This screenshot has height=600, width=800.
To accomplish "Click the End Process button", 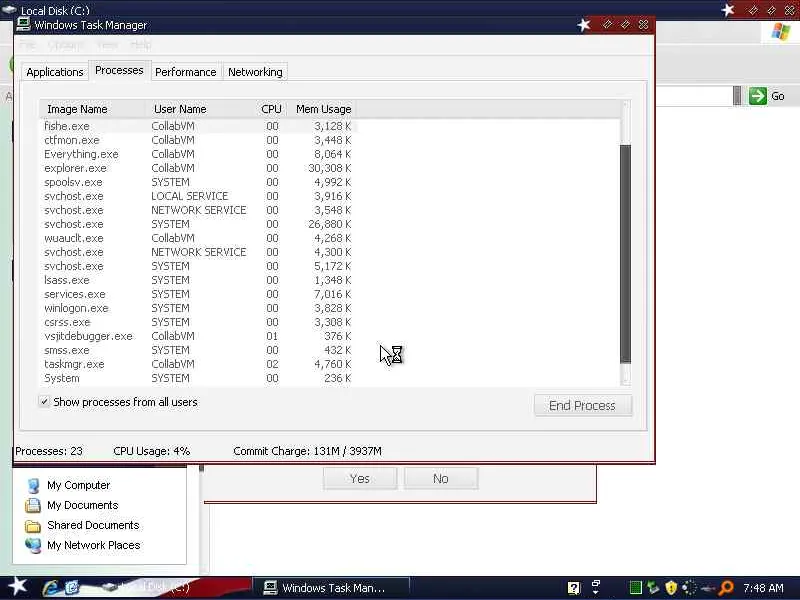I will 583,406.
